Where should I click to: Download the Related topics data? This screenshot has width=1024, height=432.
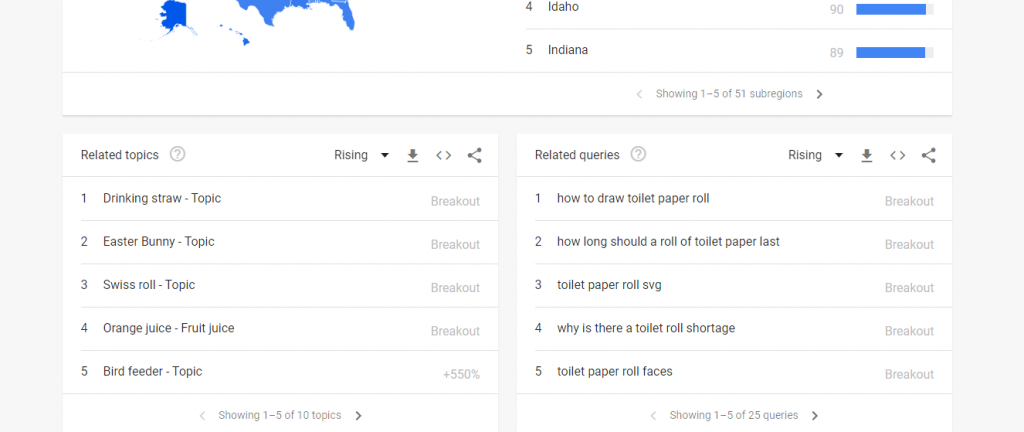[412, 155]
